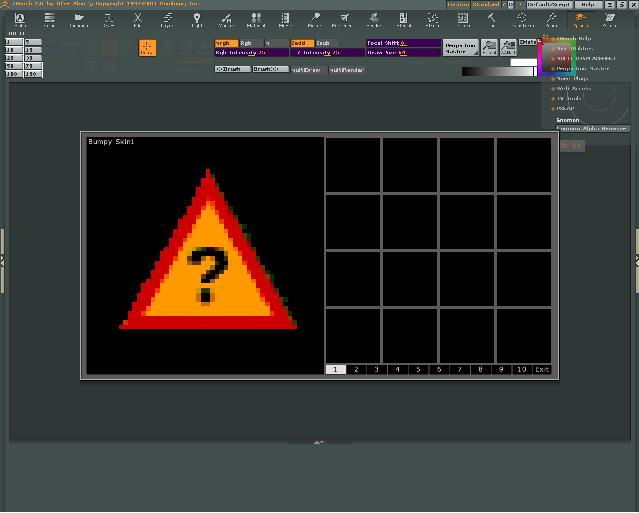Screen dimensions: 639x513
Task: Click the highlighted Zplugin palette icon
Action: point(580,21)
